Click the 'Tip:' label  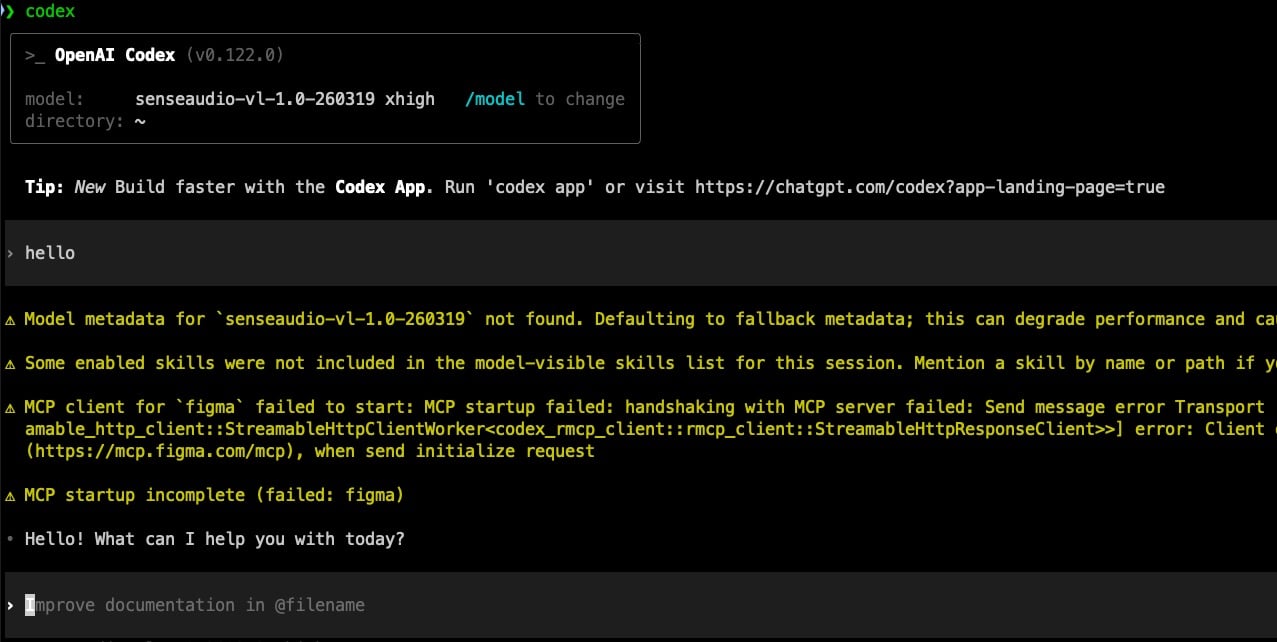coord(45,187)
